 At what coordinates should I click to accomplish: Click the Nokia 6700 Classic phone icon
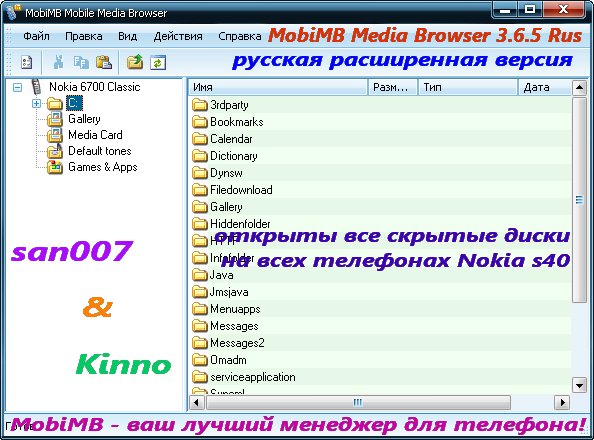coord(36,87)
